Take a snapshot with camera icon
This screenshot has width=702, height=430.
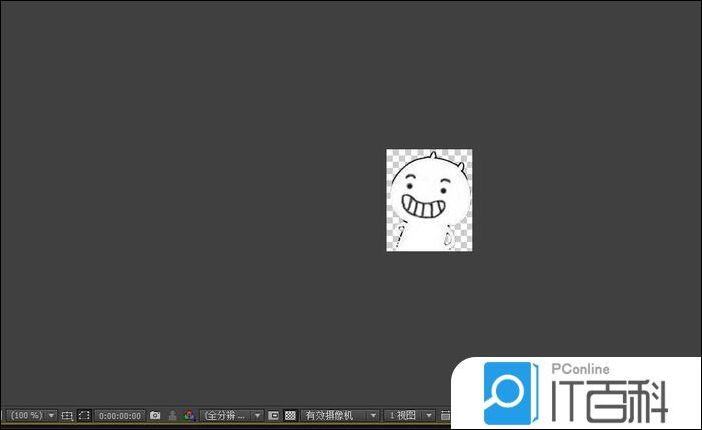point(155,415)
